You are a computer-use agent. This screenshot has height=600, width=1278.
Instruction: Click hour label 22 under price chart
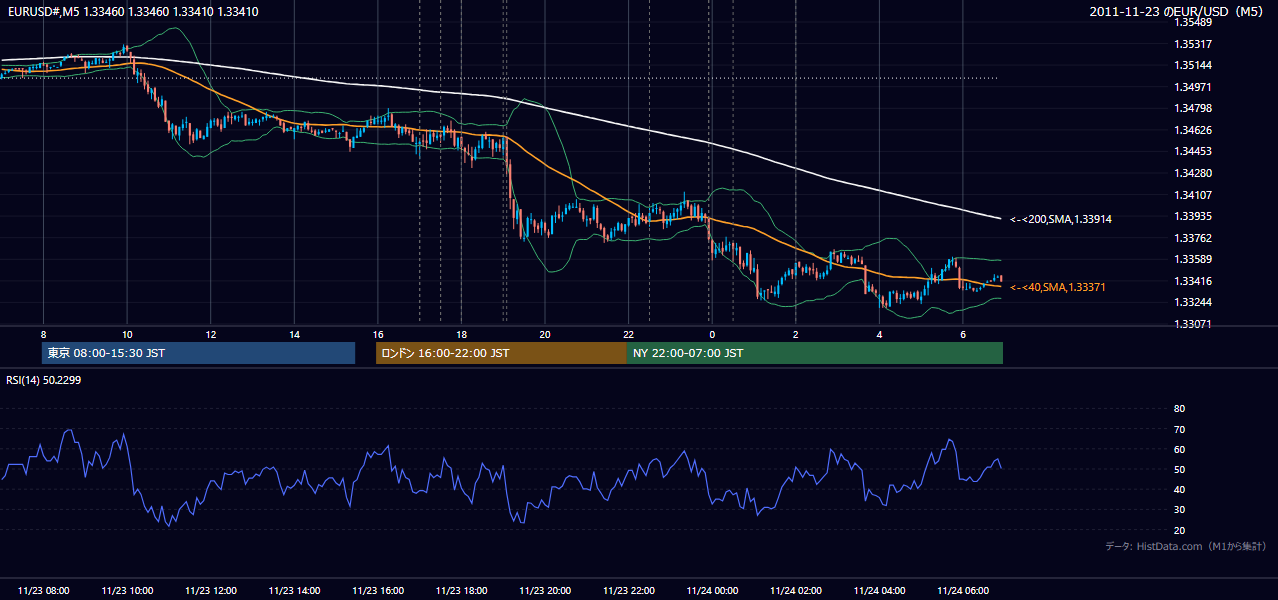pos(628,334)
